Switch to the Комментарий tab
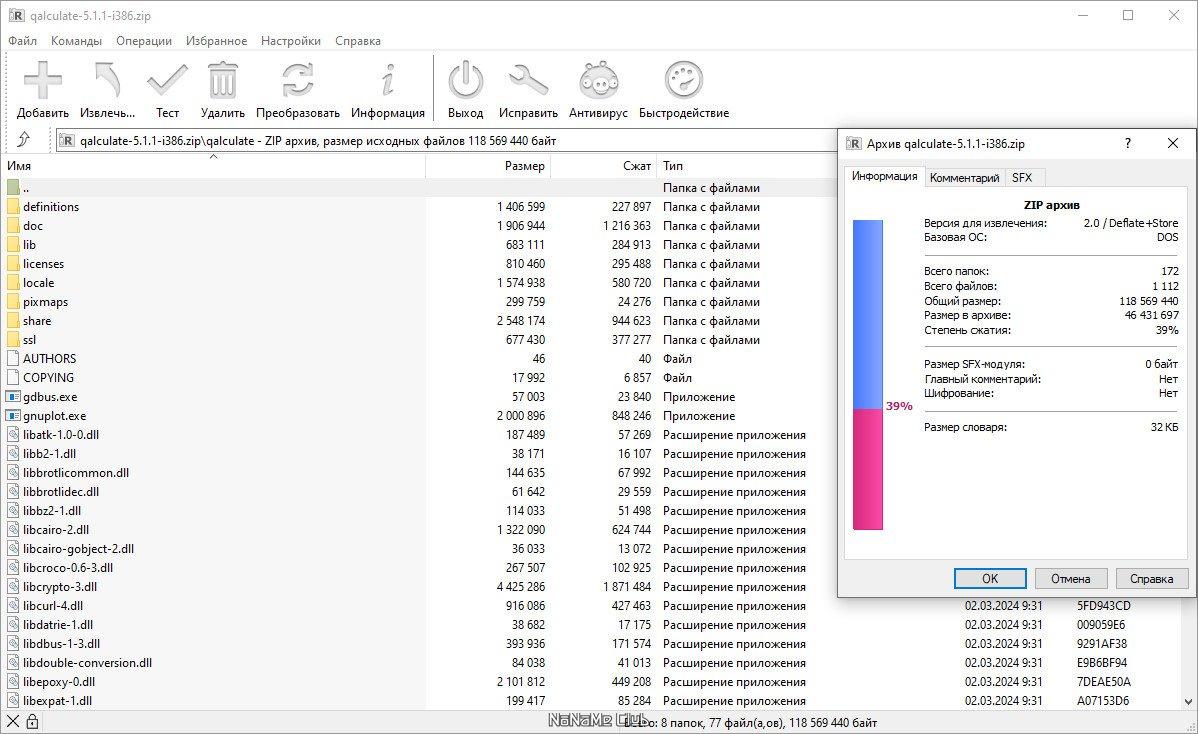The width and height of the screenshot is (1198, 734). click(x=964, y=178)
